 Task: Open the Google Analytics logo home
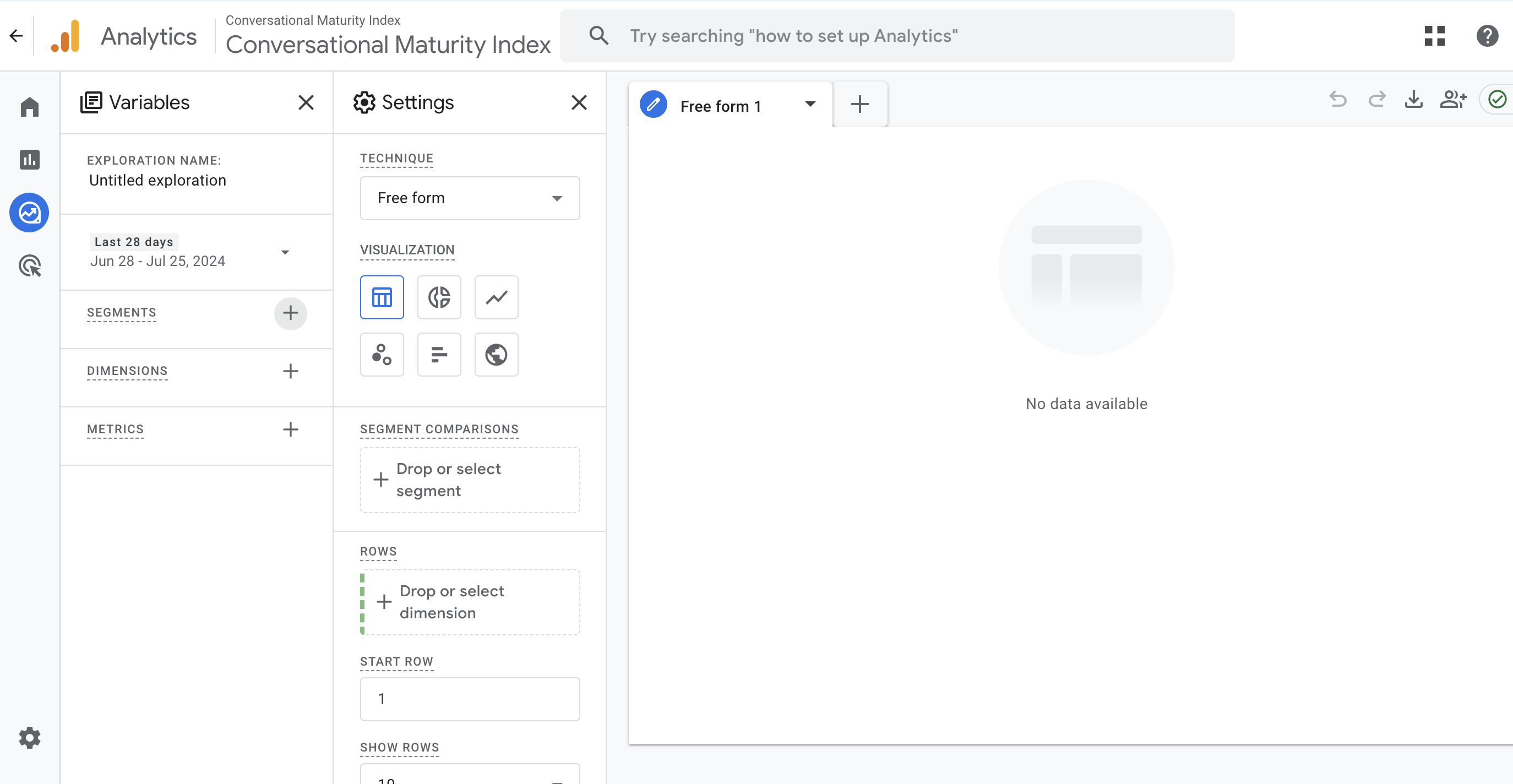point(66,36)
